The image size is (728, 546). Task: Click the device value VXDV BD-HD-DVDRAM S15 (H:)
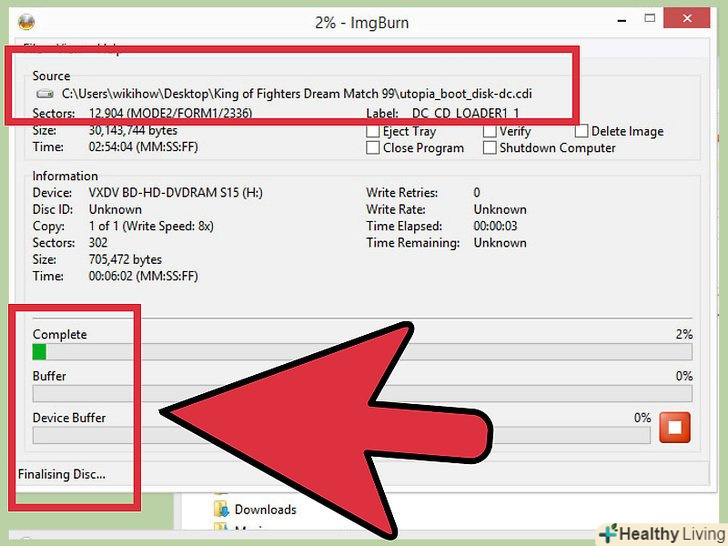pos(176,193)
